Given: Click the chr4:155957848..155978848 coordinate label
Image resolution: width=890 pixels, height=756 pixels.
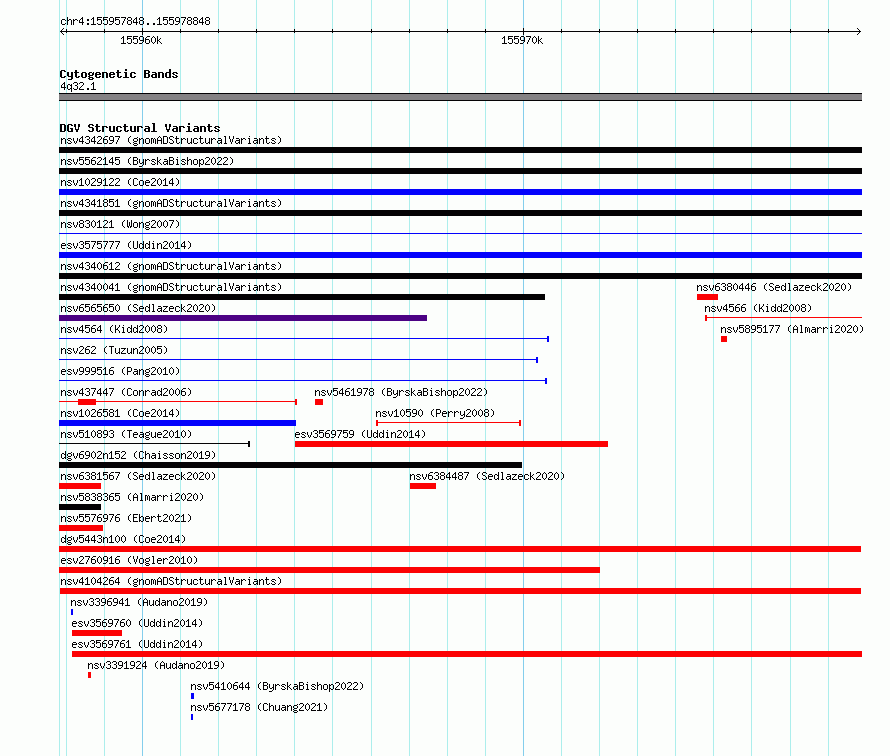Looking at the screenshot, I should (x=135, y=21).
